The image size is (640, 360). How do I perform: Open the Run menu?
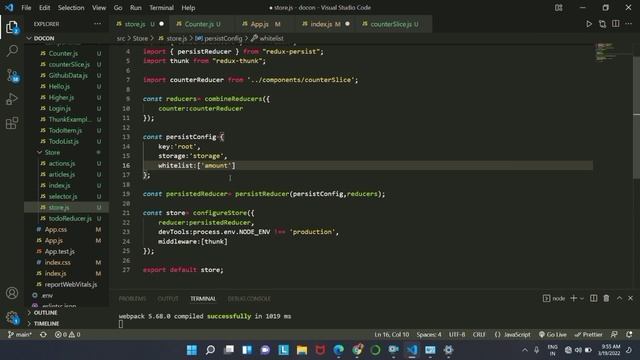coord(136,8)
